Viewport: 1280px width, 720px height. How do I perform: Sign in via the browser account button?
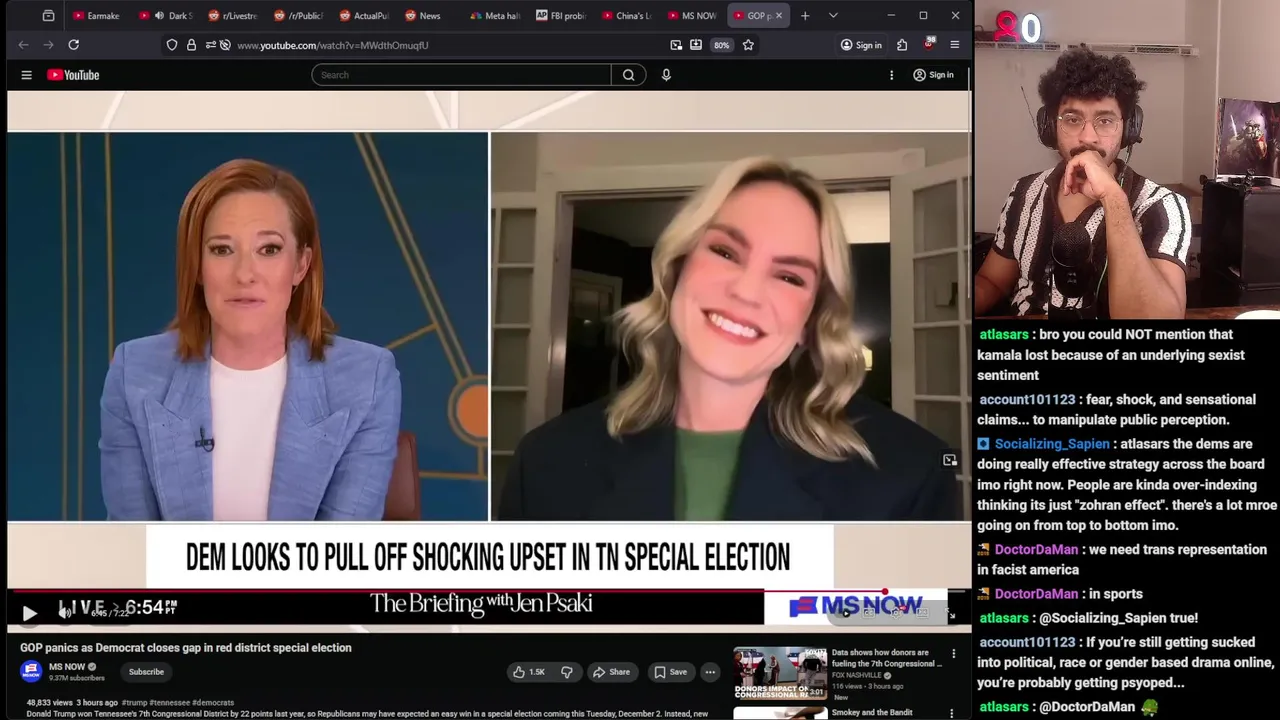pos(861,45)
